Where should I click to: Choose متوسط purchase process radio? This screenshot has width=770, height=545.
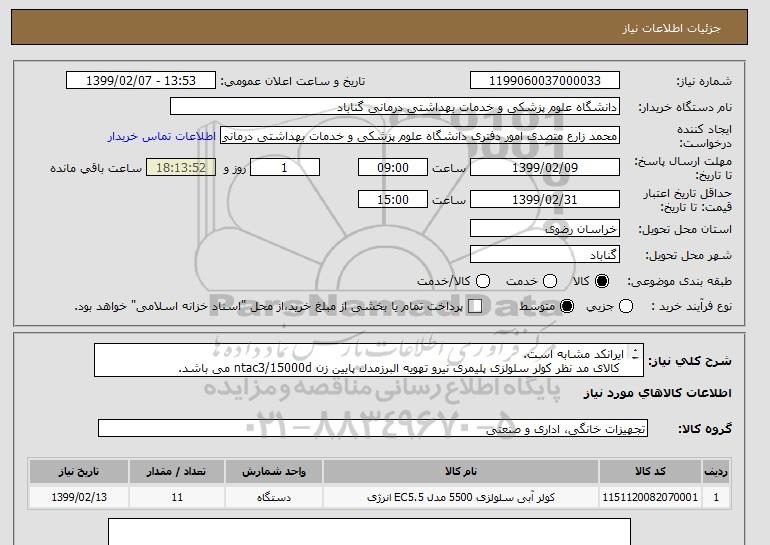567,306
